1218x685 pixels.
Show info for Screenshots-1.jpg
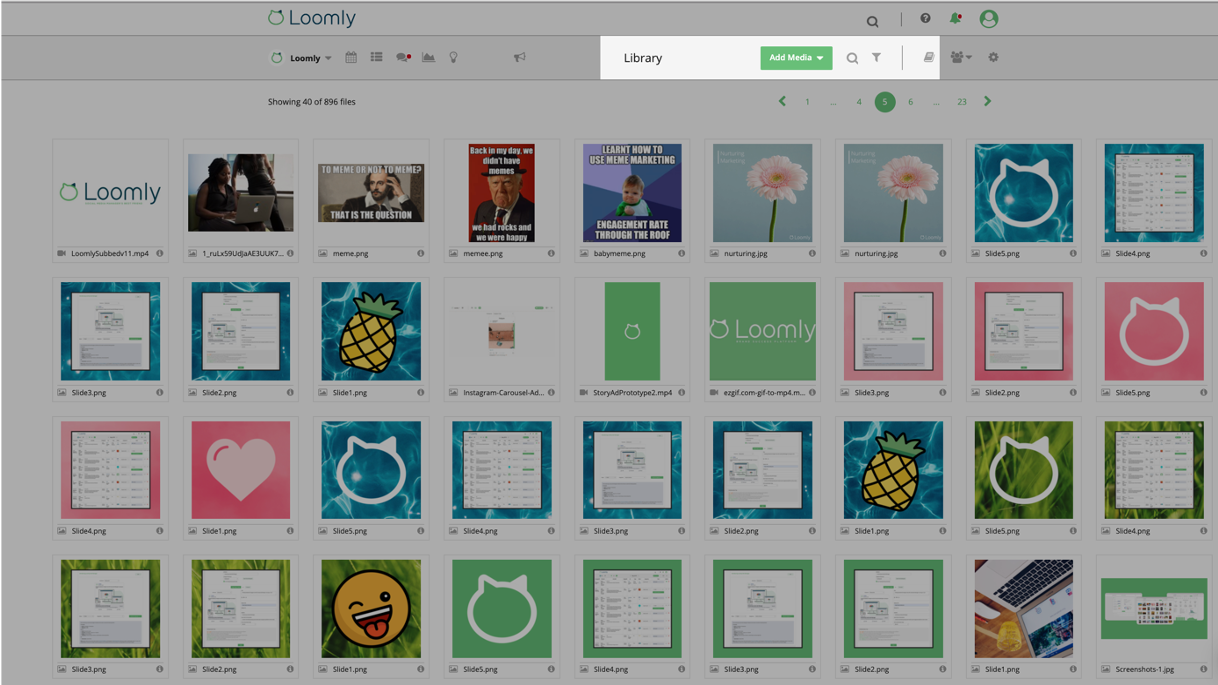click(1203, 670)
